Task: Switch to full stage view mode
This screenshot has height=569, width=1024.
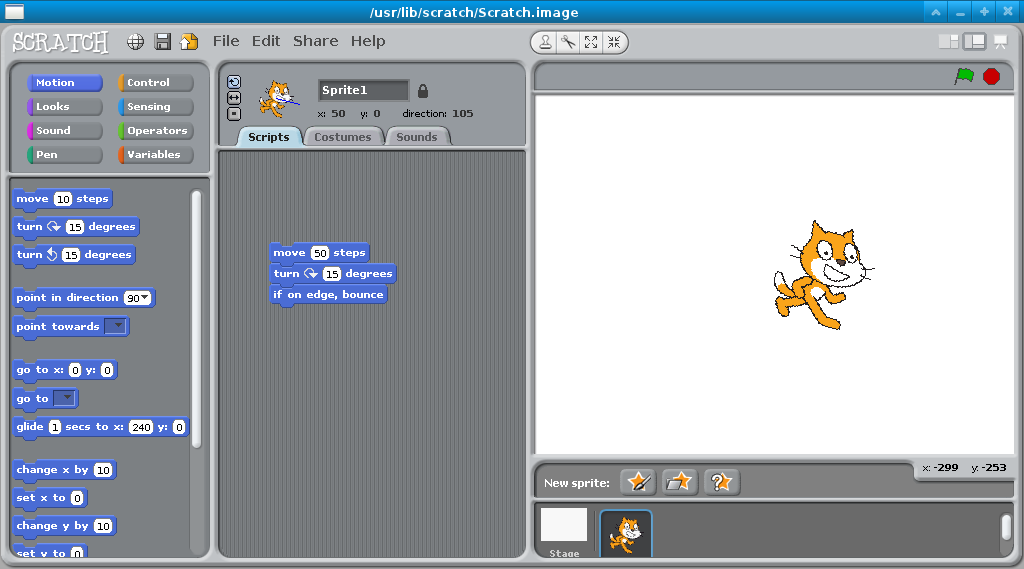Action: click(x=974, y=42)
